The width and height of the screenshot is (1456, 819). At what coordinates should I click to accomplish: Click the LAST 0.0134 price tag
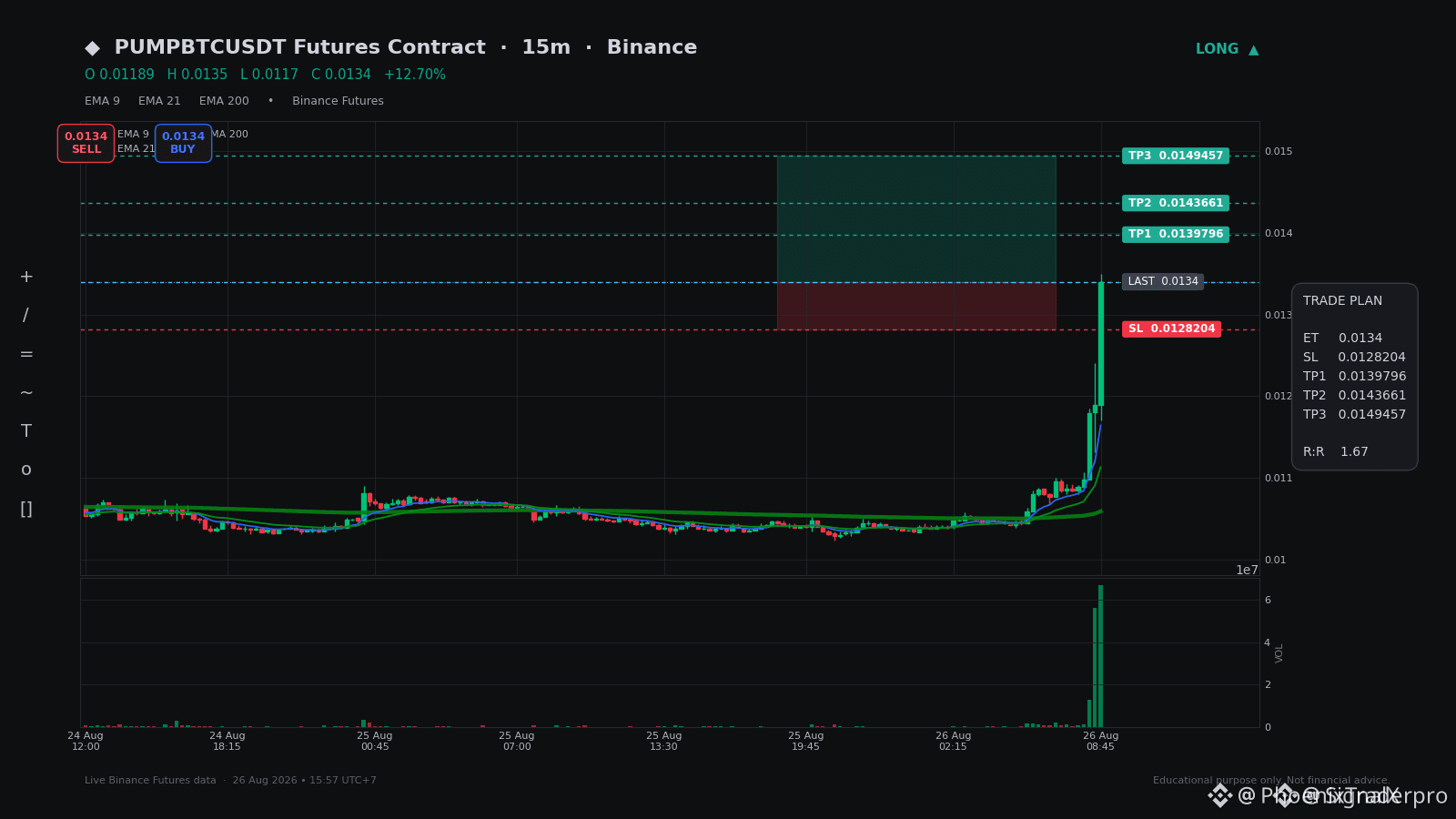1163,281
